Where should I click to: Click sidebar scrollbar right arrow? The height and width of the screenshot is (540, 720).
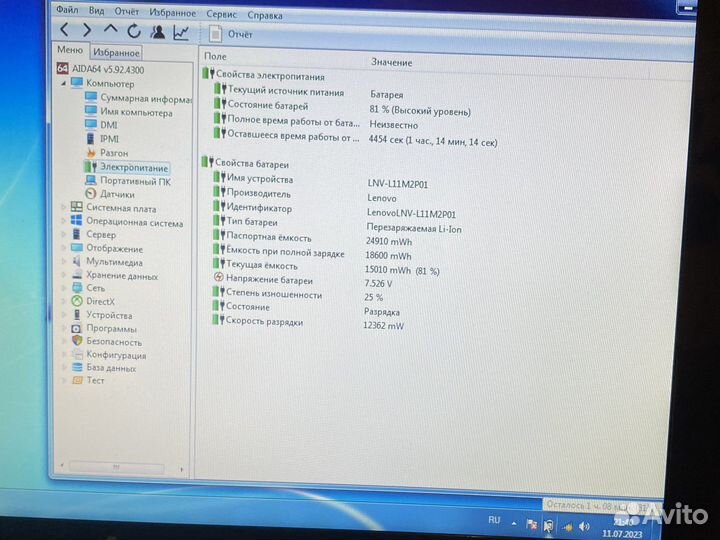182,469
